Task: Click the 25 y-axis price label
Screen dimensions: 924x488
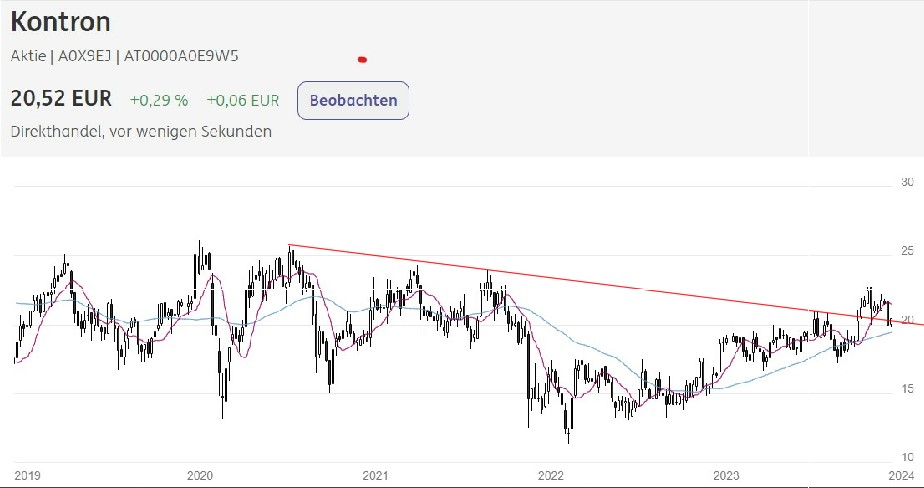Action: (x=908, y=252)
